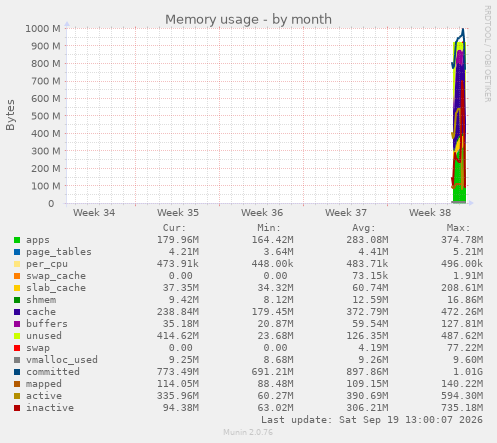This screenshot has width=497, height=443.
Task: Click the purple buffers legend swatch
Action: pos(17,324)
